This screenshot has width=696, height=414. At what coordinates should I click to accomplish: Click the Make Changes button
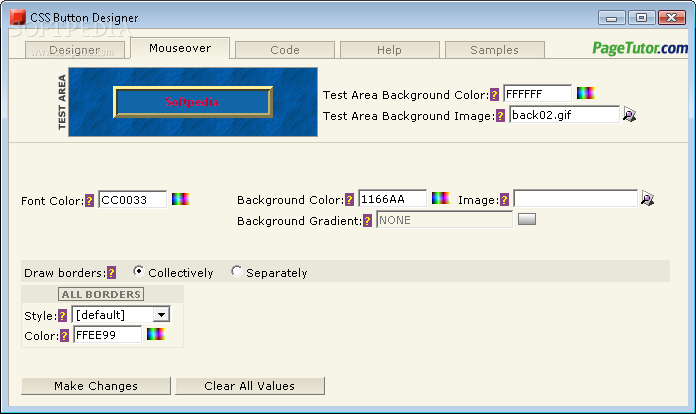96,386
